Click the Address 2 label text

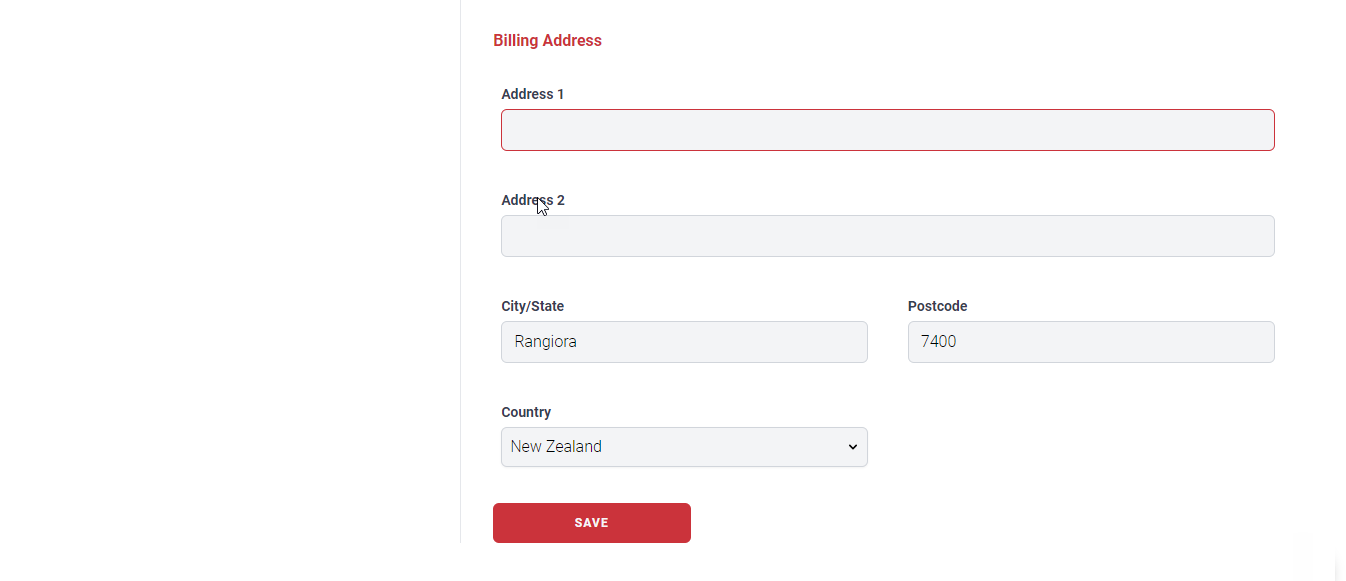pyautogui.click(x=533, y=200)
